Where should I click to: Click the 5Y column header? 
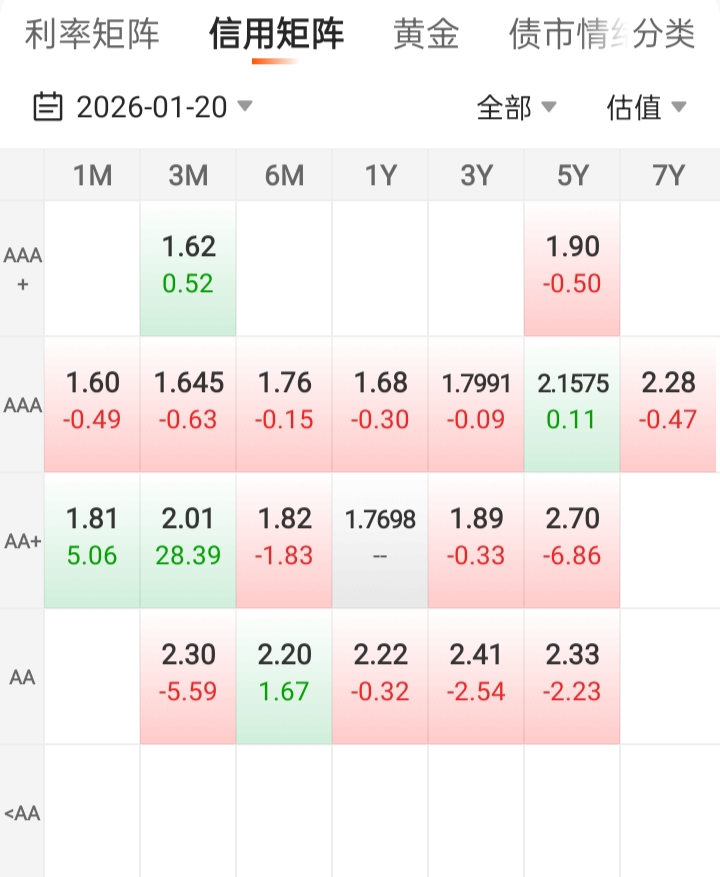tap(572, 176)
